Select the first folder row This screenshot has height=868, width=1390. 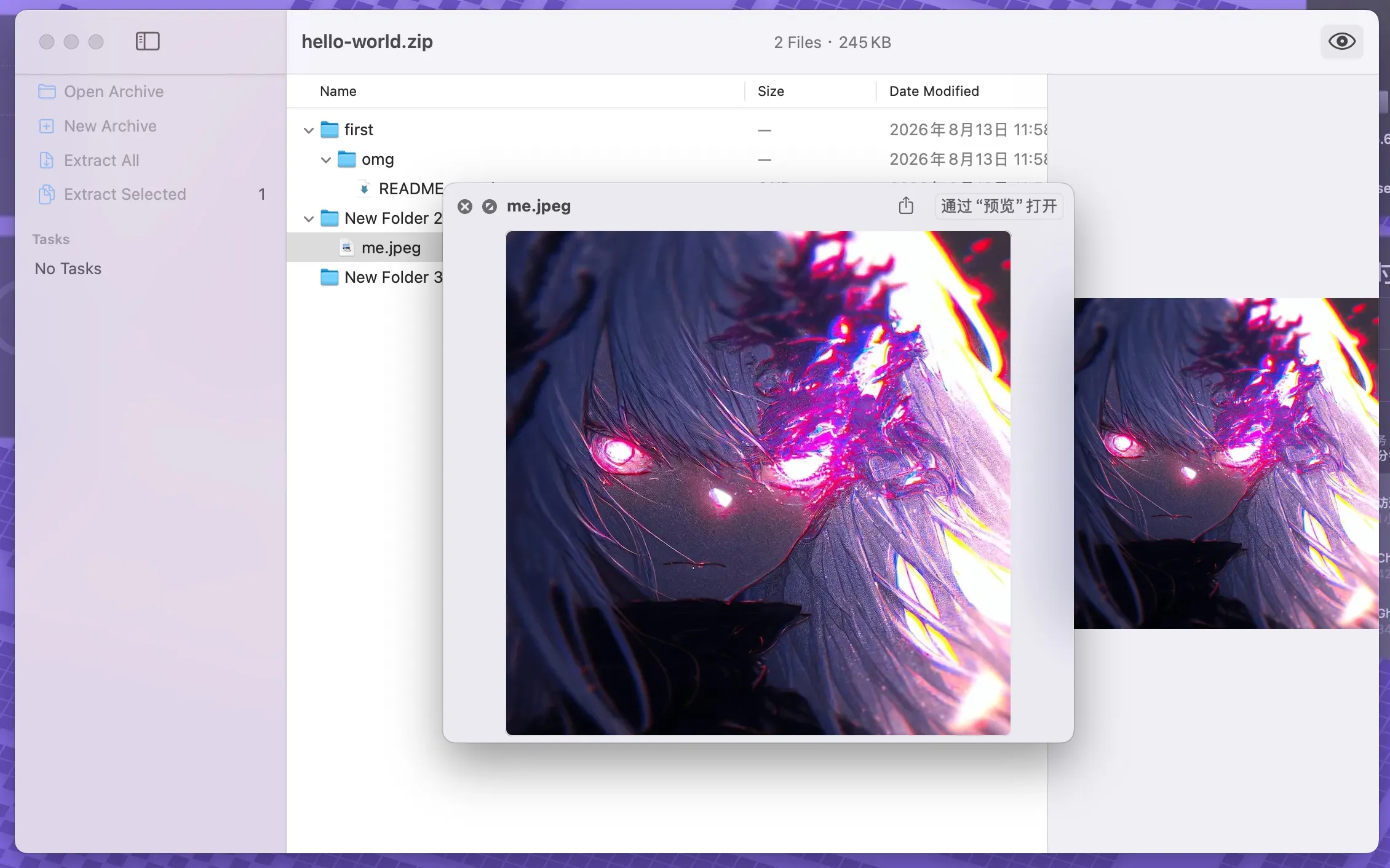pos(667,130)
